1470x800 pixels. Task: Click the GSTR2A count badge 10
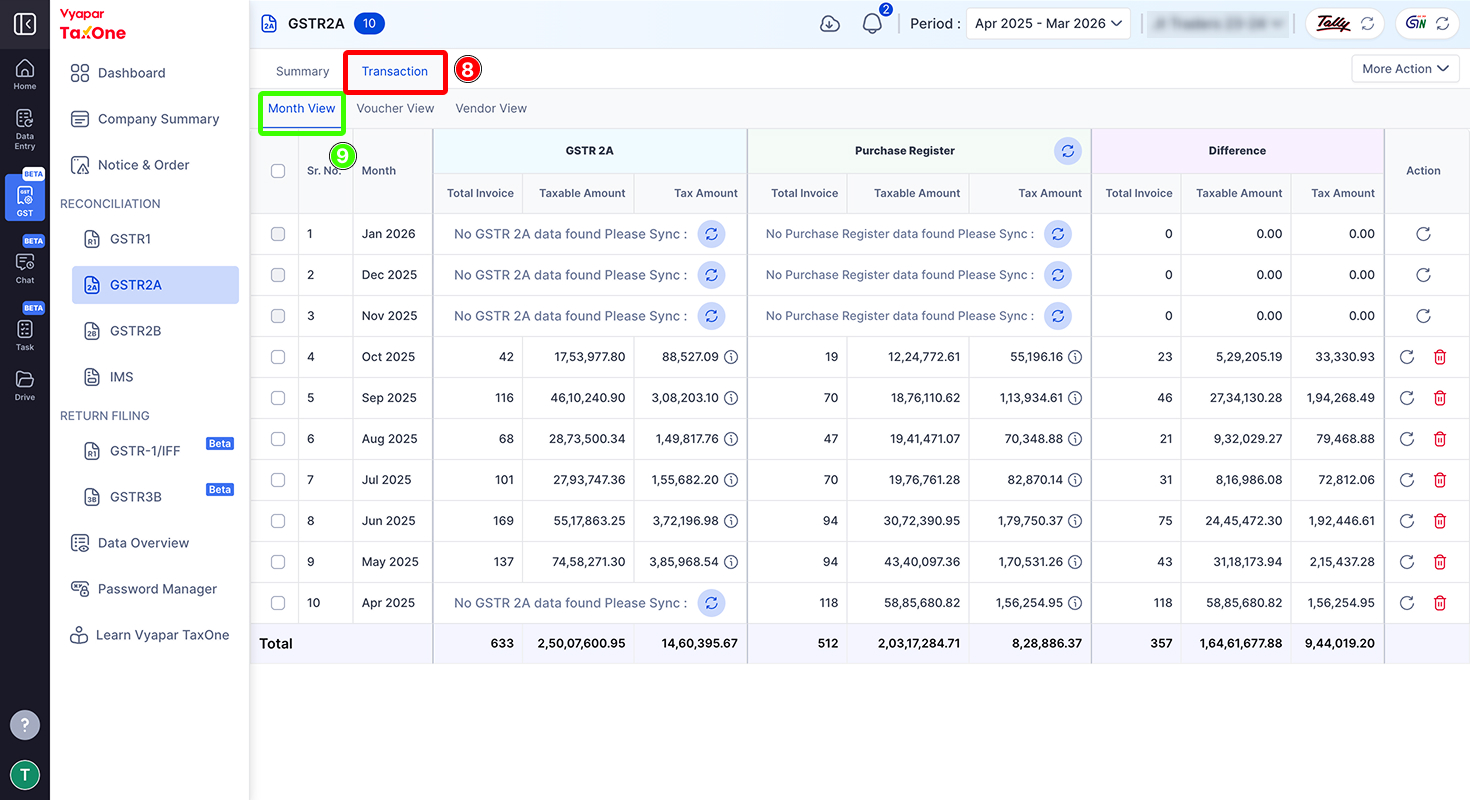(x=369, y=24)
